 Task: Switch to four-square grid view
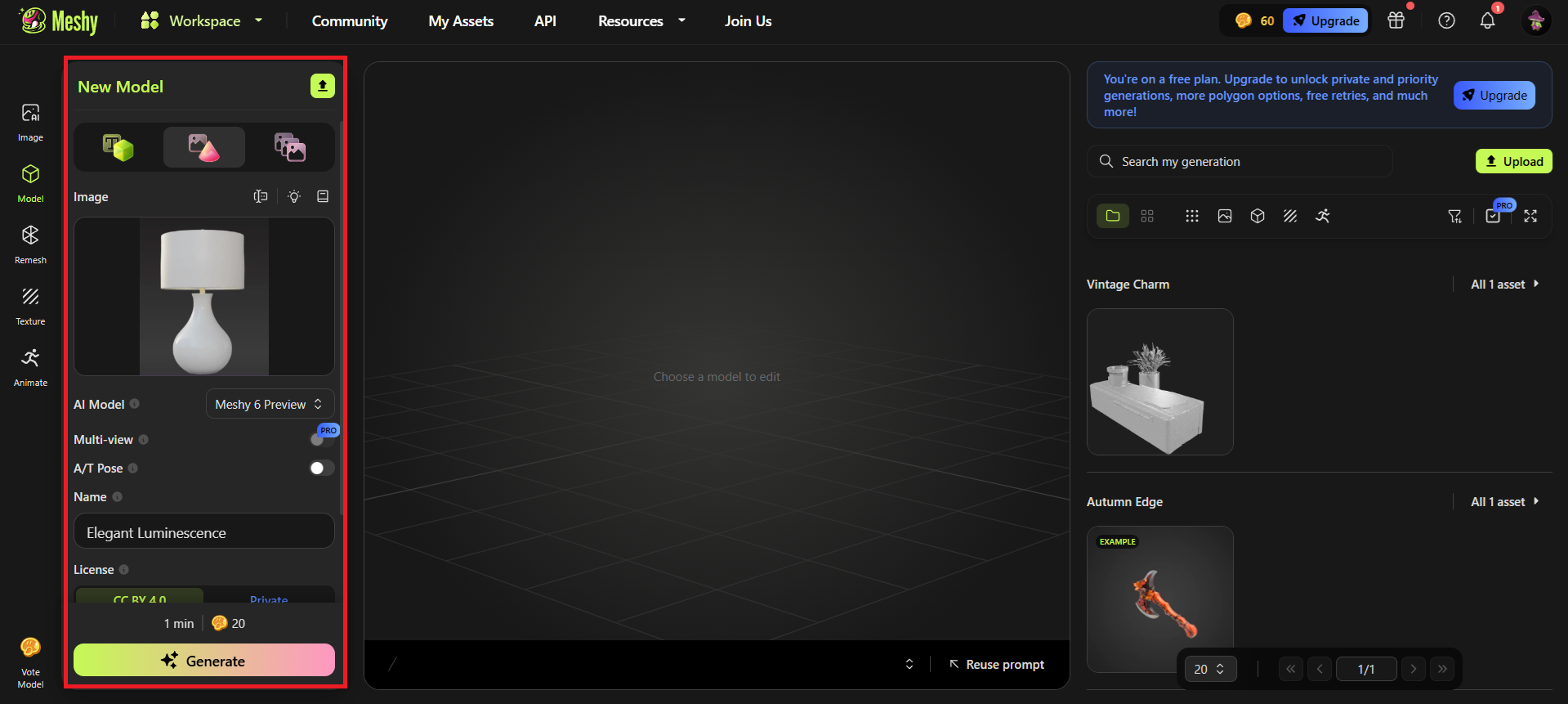pyautogui.click(x=1147, y=216)
